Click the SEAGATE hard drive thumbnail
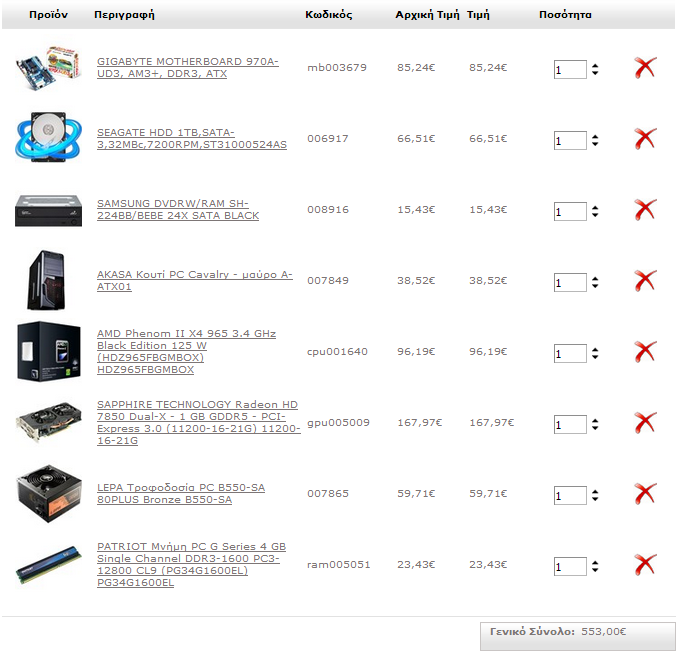 coord(49,138)
